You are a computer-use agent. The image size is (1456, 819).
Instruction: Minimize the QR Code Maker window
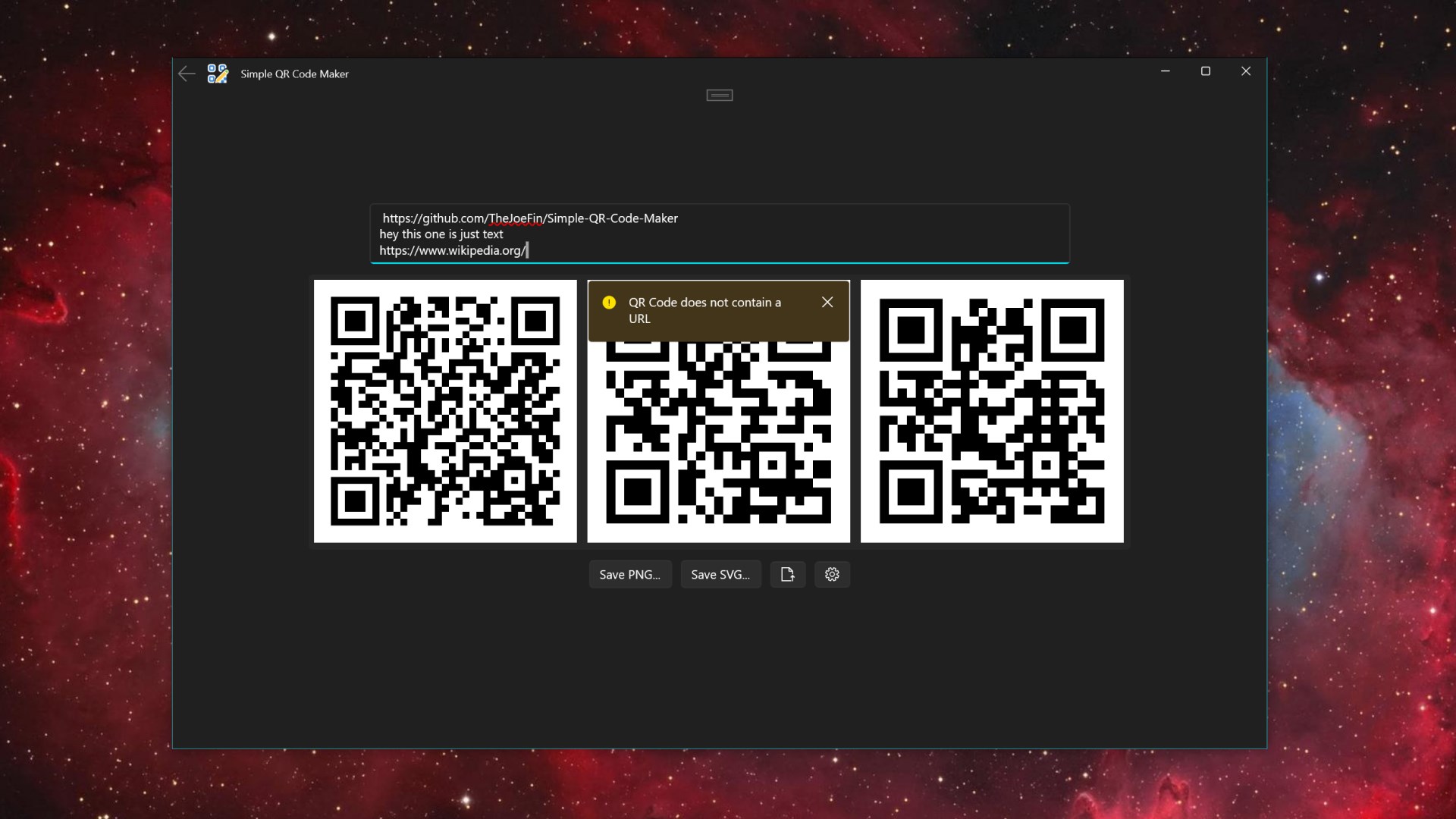coord(1165,71)
